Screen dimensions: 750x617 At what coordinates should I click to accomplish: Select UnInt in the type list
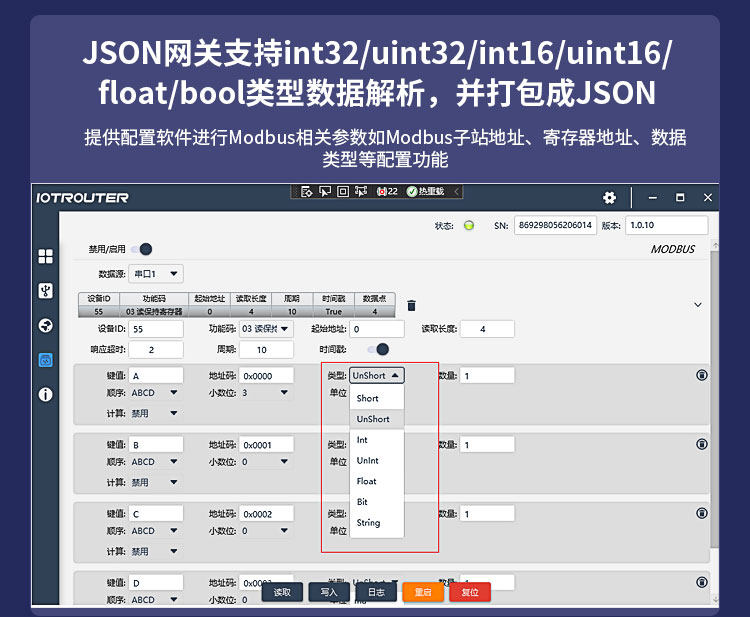pos(377,461)
